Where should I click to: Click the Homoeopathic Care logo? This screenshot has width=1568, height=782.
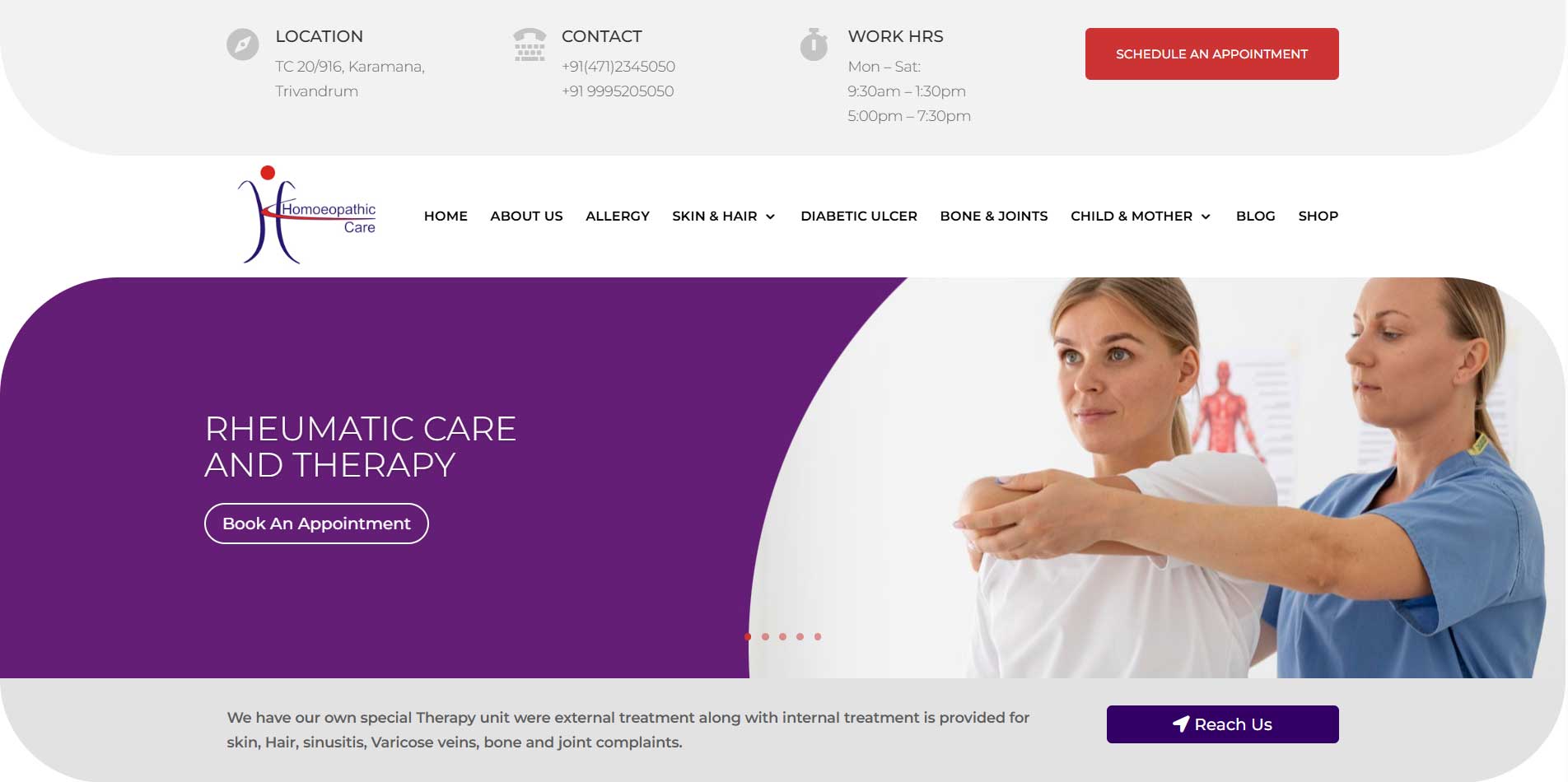pos(306,215)
